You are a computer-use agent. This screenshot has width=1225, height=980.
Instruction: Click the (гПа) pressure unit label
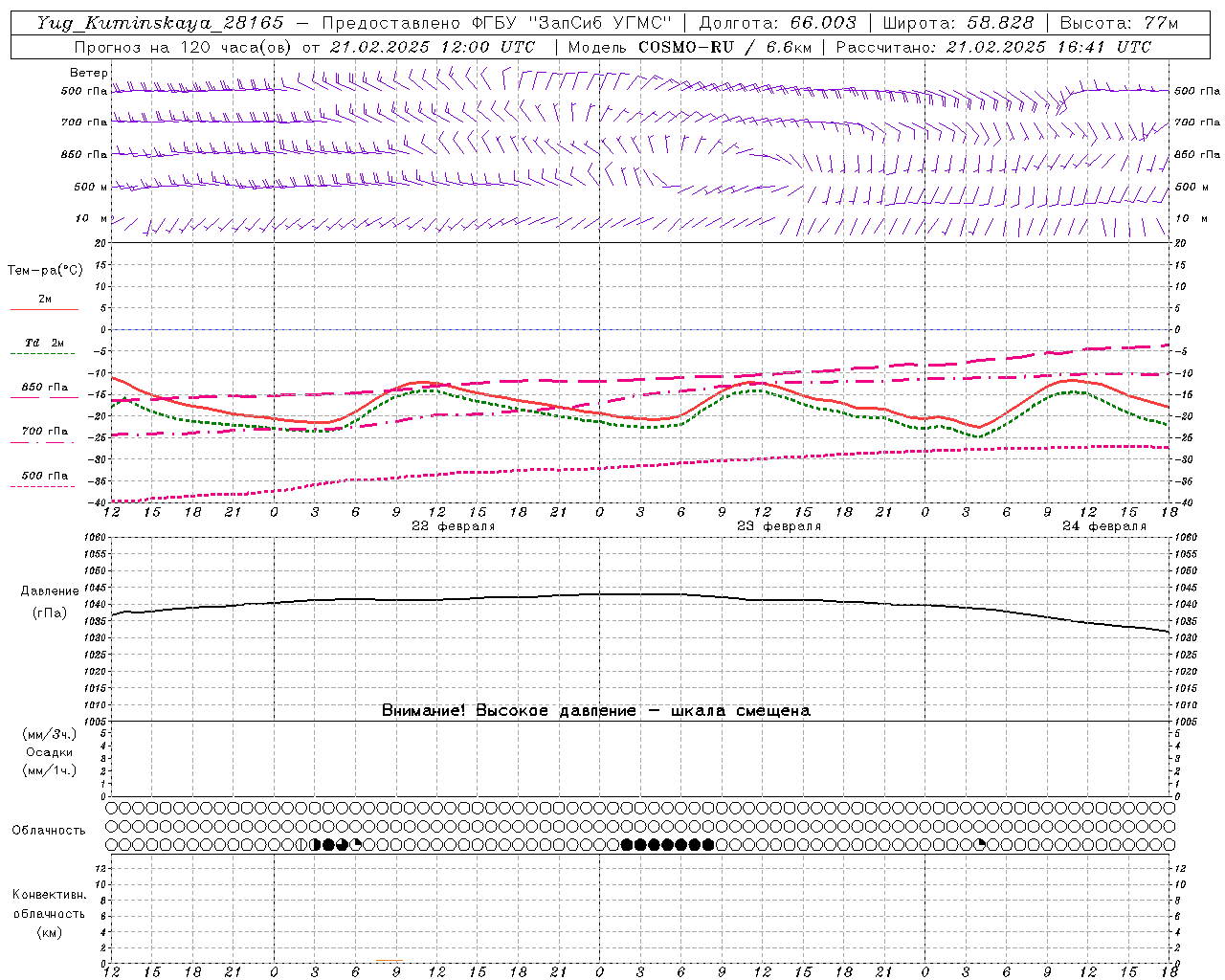[49, 613]
